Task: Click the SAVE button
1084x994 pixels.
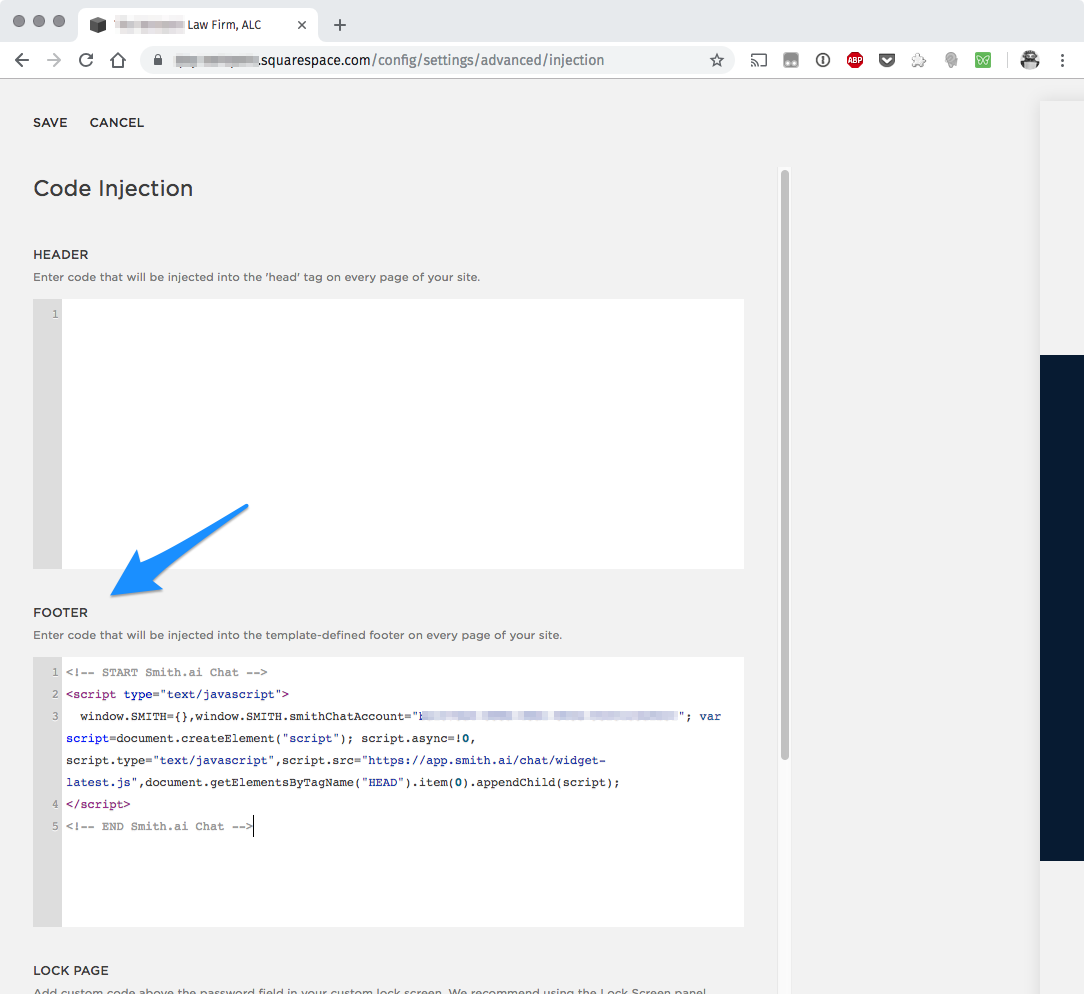Action: (x=50, y=122)
